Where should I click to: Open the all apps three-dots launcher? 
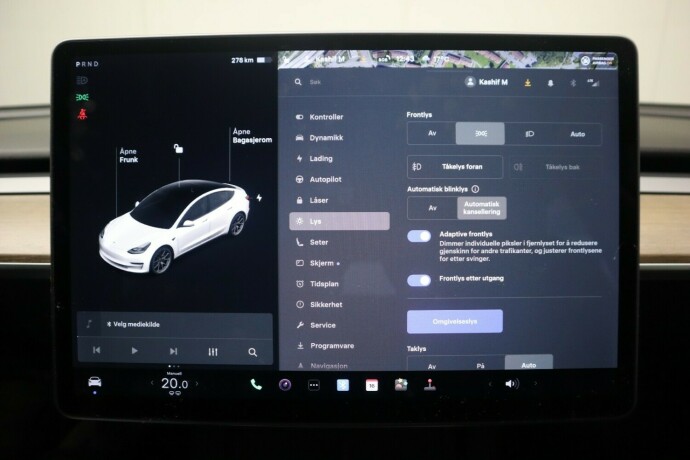pos(314,385)
